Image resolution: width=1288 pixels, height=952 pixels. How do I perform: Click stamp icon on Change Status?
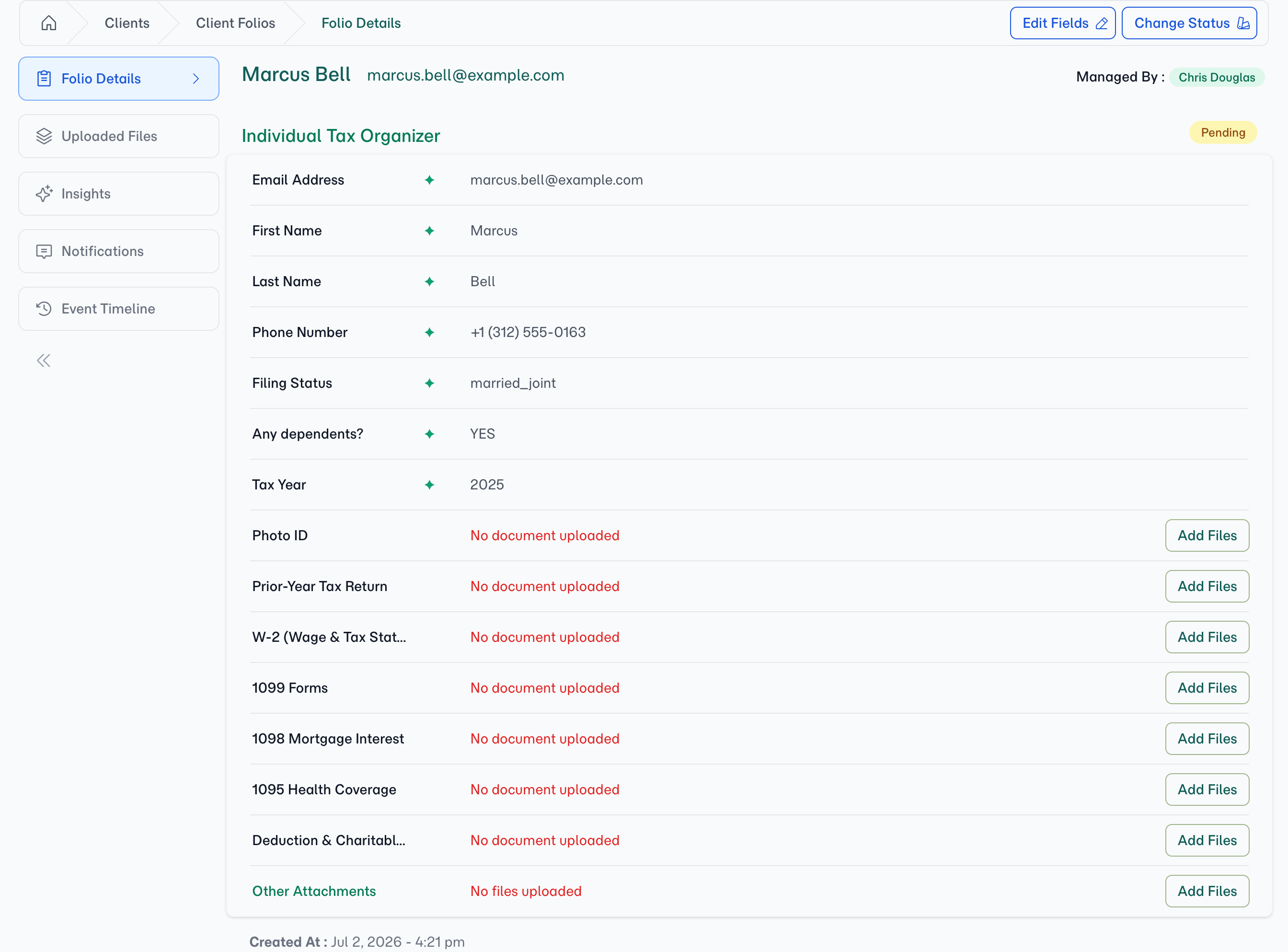click(x=1243, y=23)
